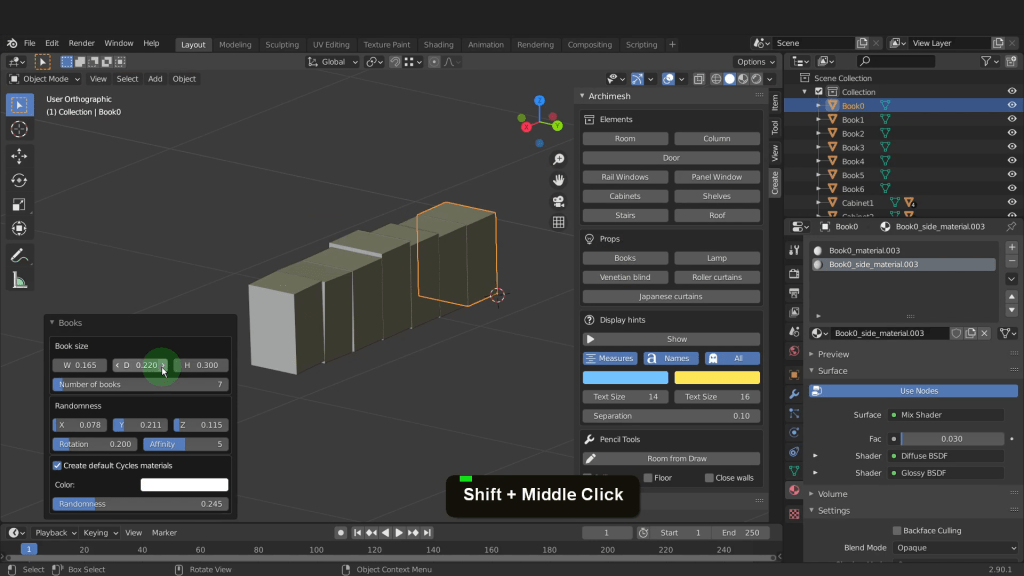Click the Venetian blind button
This screenshot has width=1024, height=576.
tap(625, 277)
